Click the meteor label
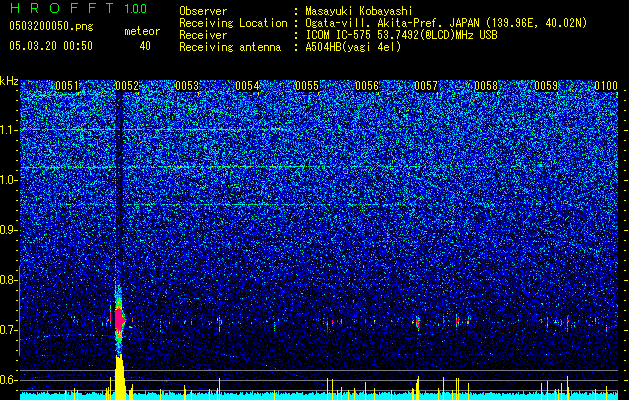Screen dimensions: 629x400 142,31
